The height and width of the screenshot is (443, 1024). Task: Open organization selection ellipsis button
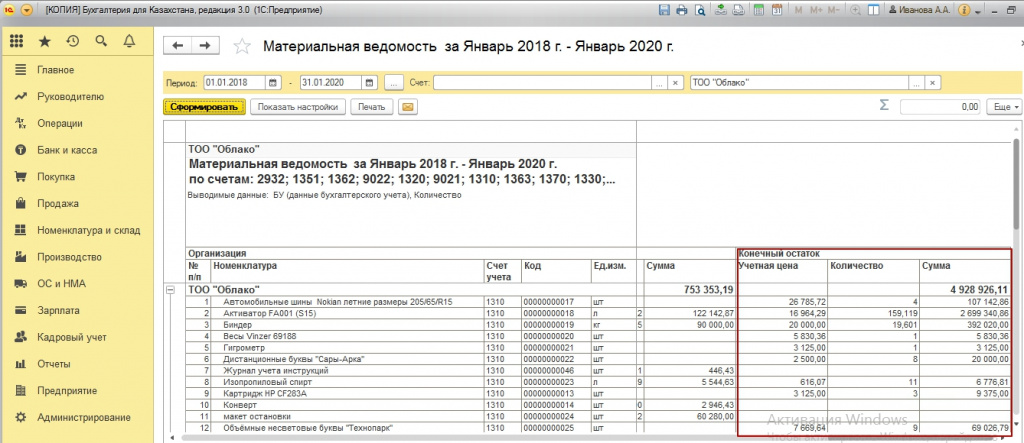click(917, 83)
